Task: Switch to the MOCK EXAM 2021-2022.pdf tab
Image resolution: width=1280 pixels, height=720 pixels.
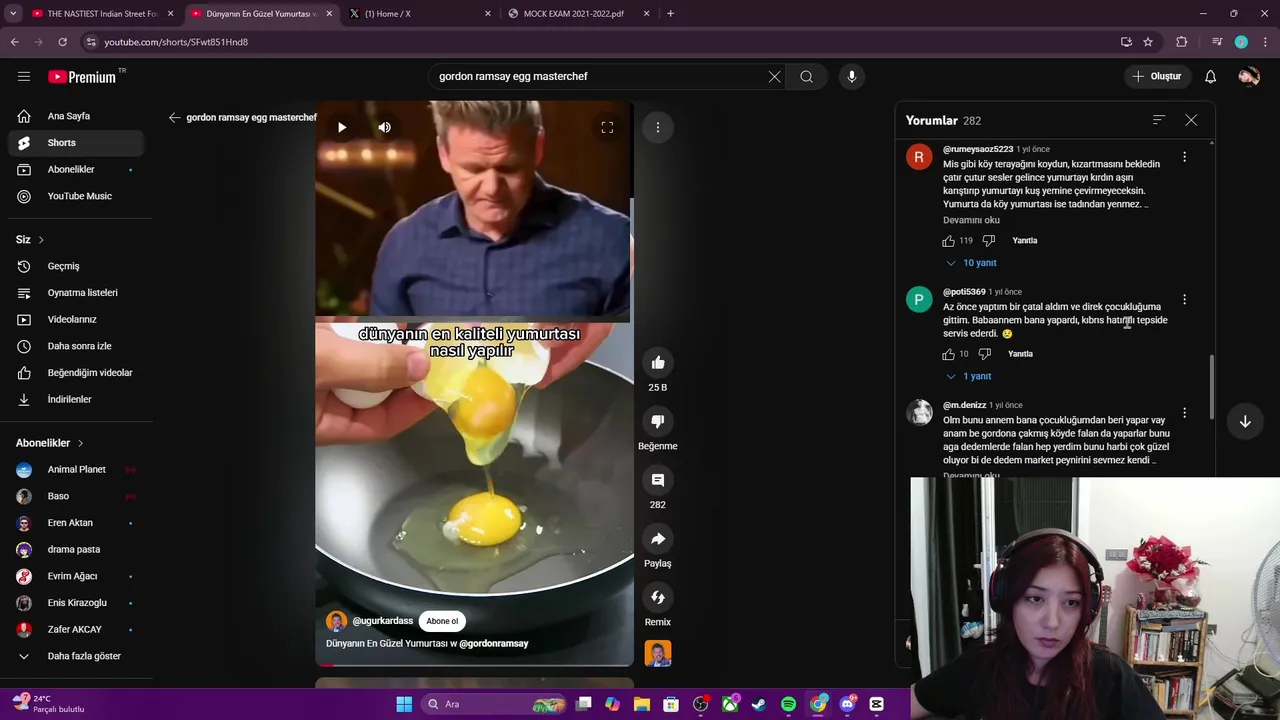Action: coord(579,14)
